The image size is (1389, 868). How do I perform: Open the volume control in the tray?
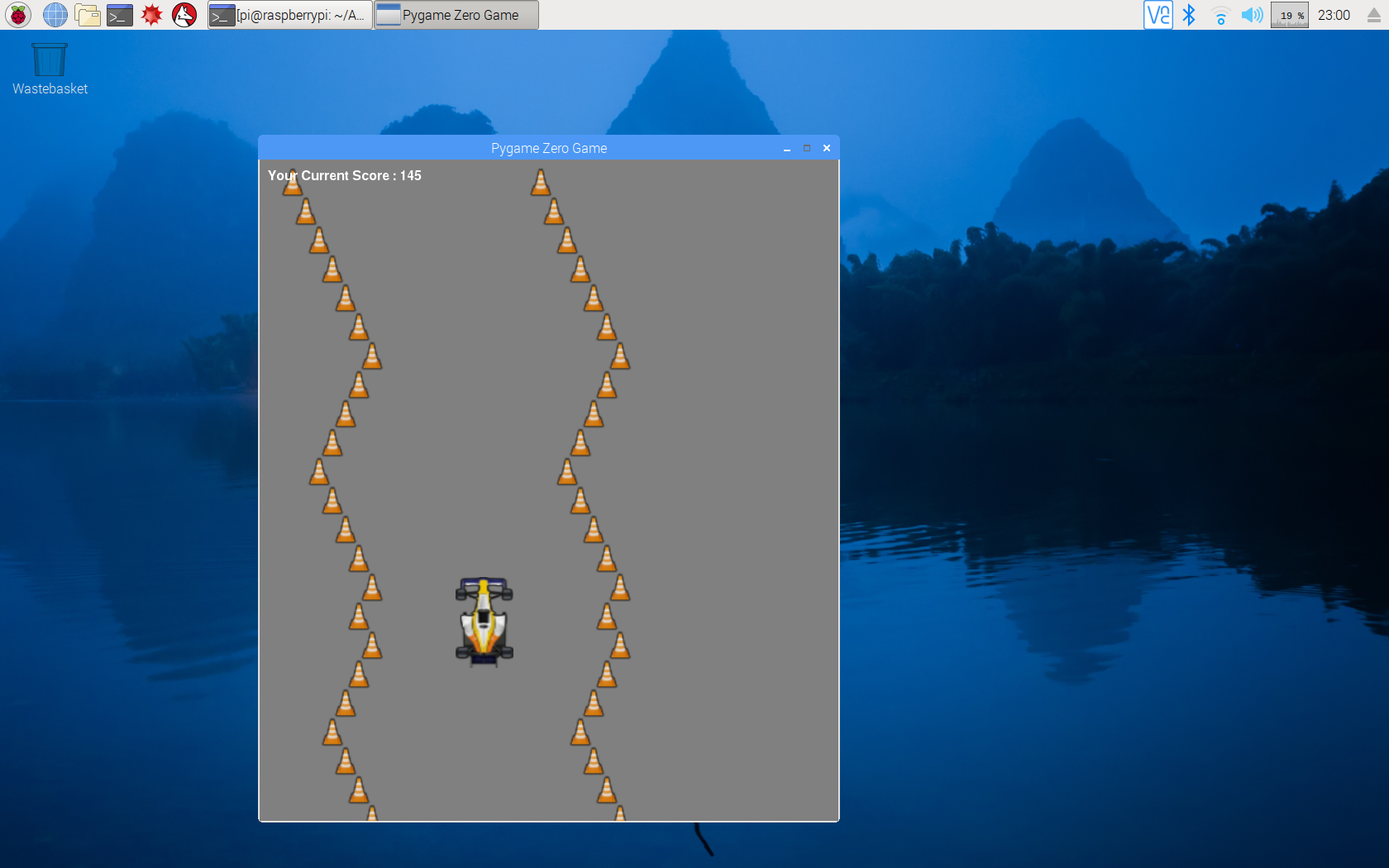[x=1251, y=14]
